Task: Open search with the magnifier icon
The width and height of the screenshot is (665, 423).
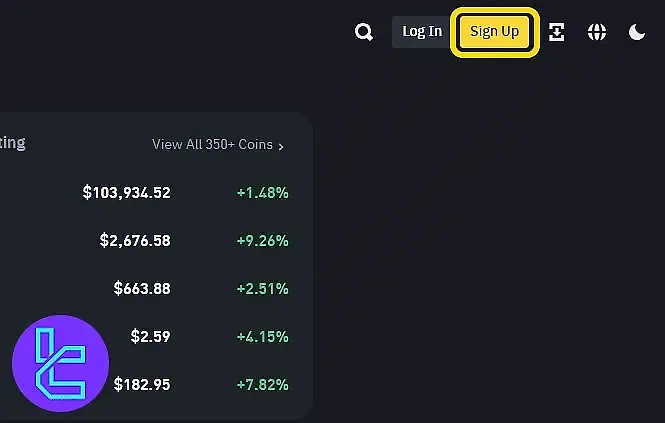Action: (x=364, y=32)
